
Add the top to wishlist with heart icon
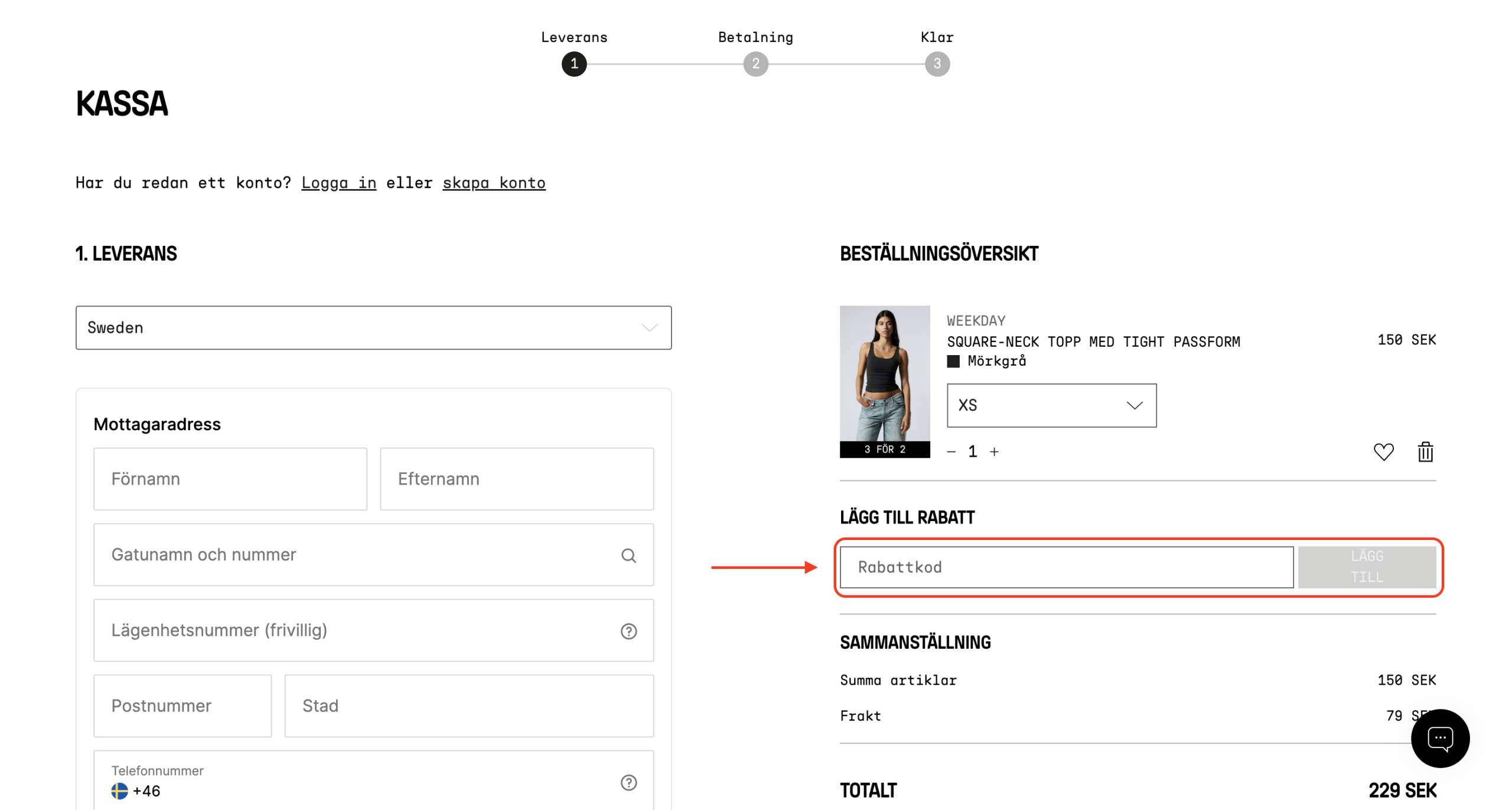1383,452
